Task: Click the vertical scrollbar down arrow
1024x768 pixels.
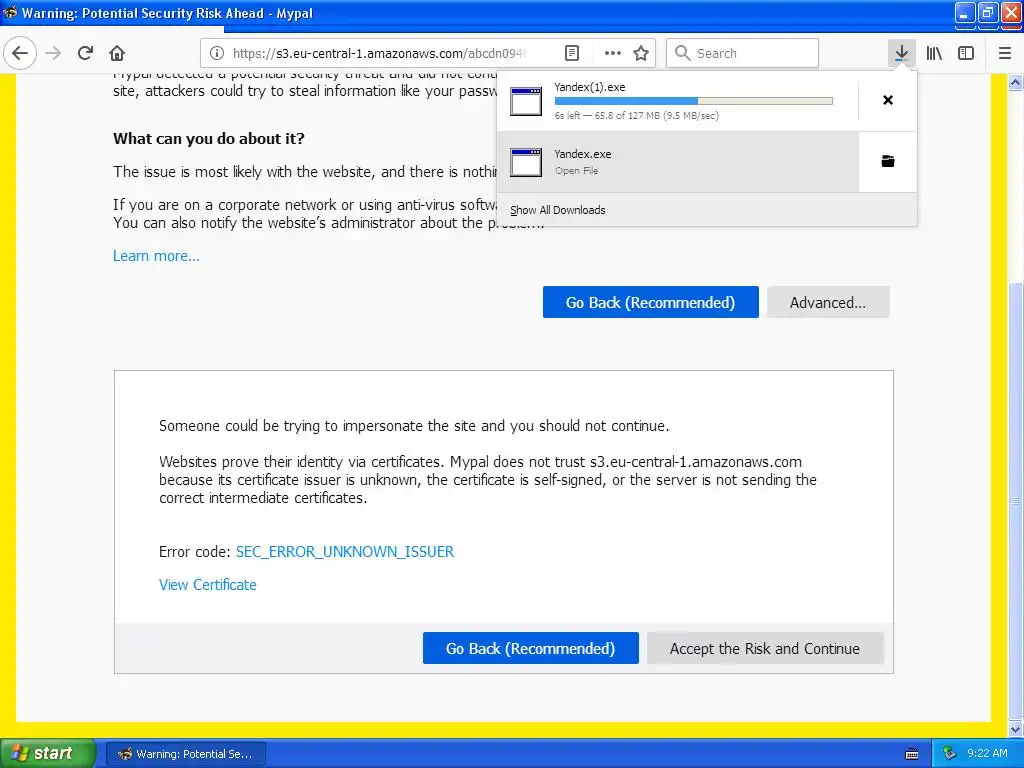Action: pos(1016,729)
